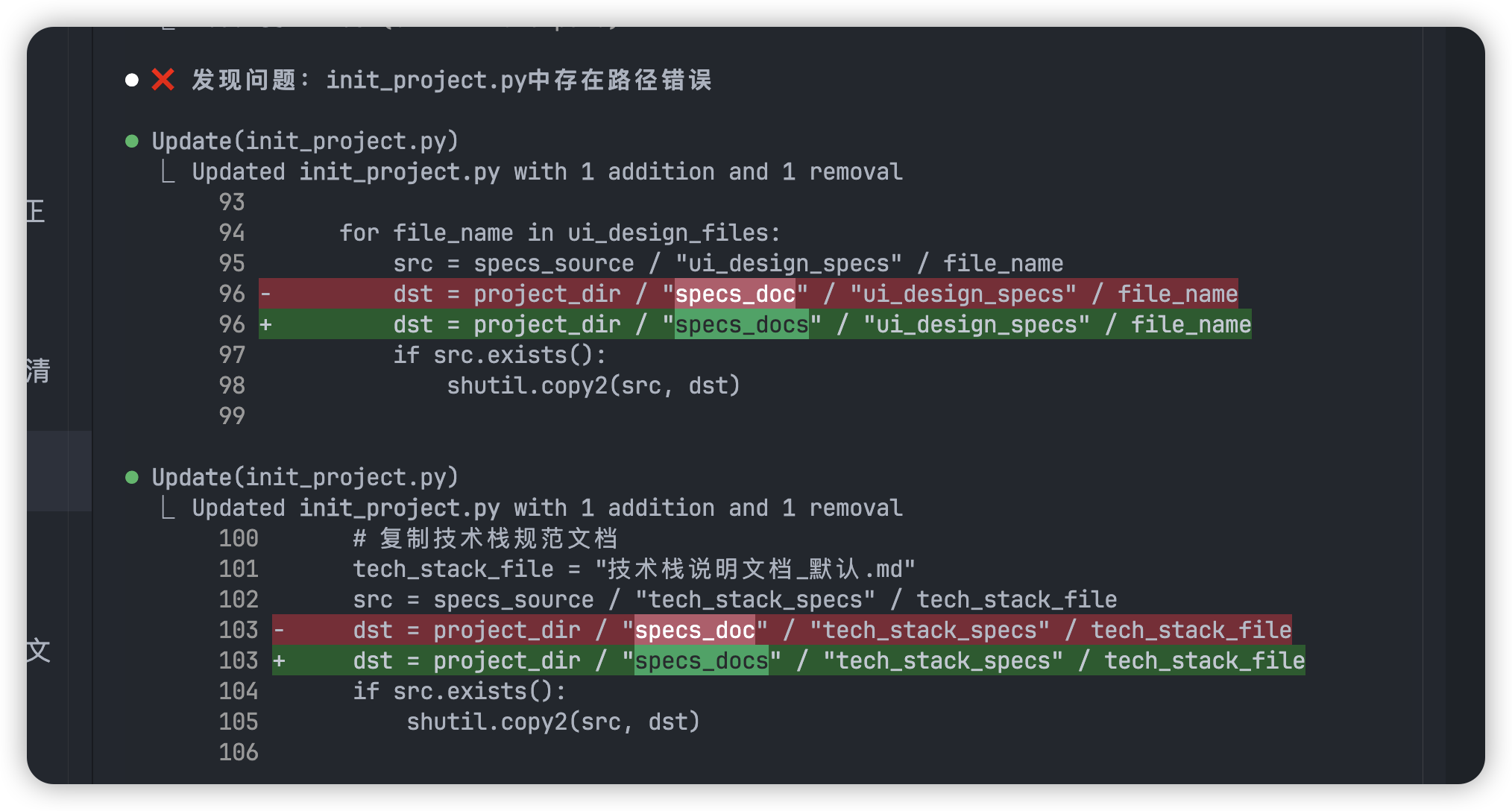This screenshot has height=811, width=1512.
Task: Click highlighted 'specs_doc' in removed line 96
Action: 735,294
